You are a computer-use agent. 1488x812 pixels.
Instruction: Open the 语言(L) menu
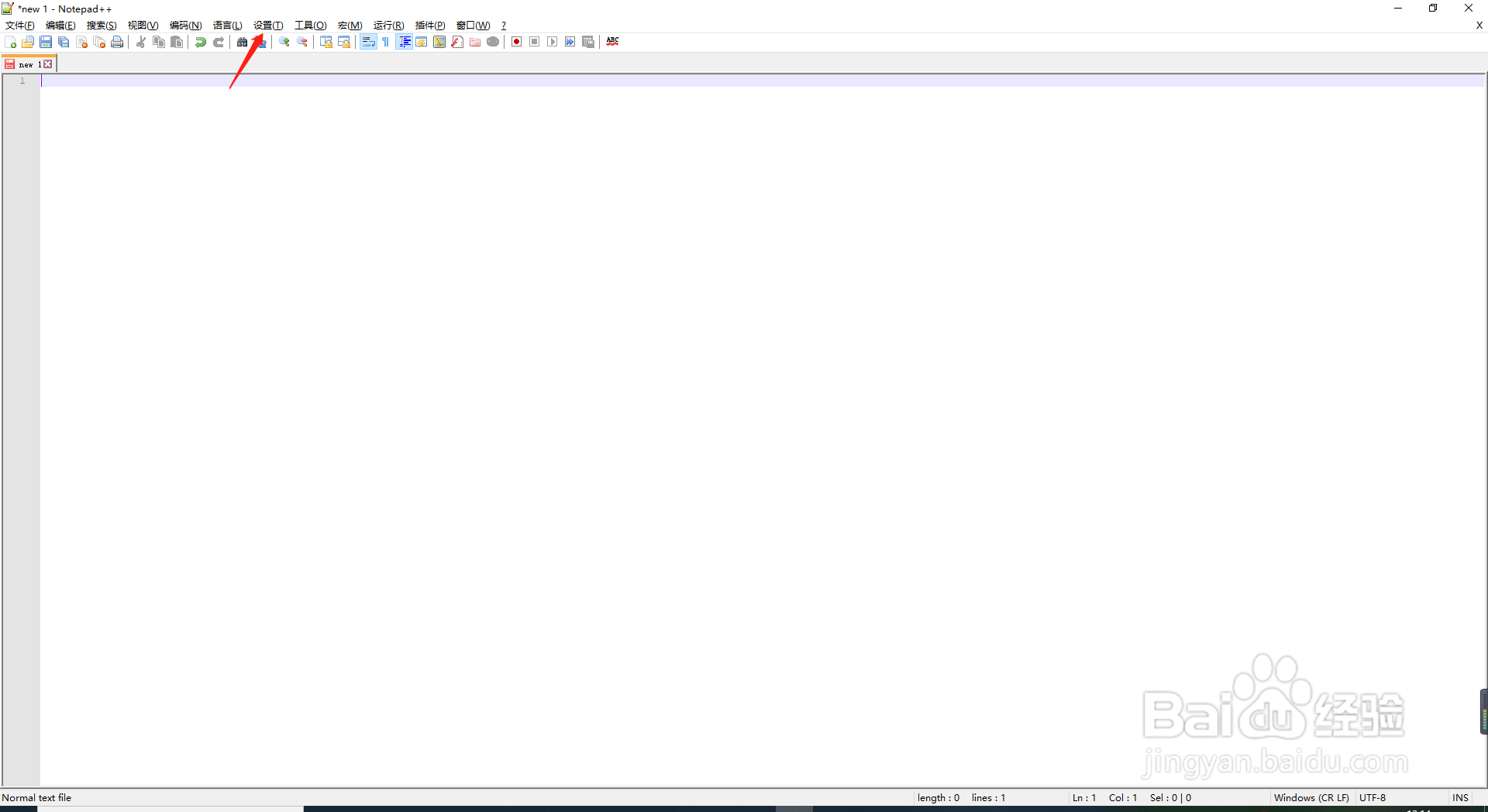228,26
